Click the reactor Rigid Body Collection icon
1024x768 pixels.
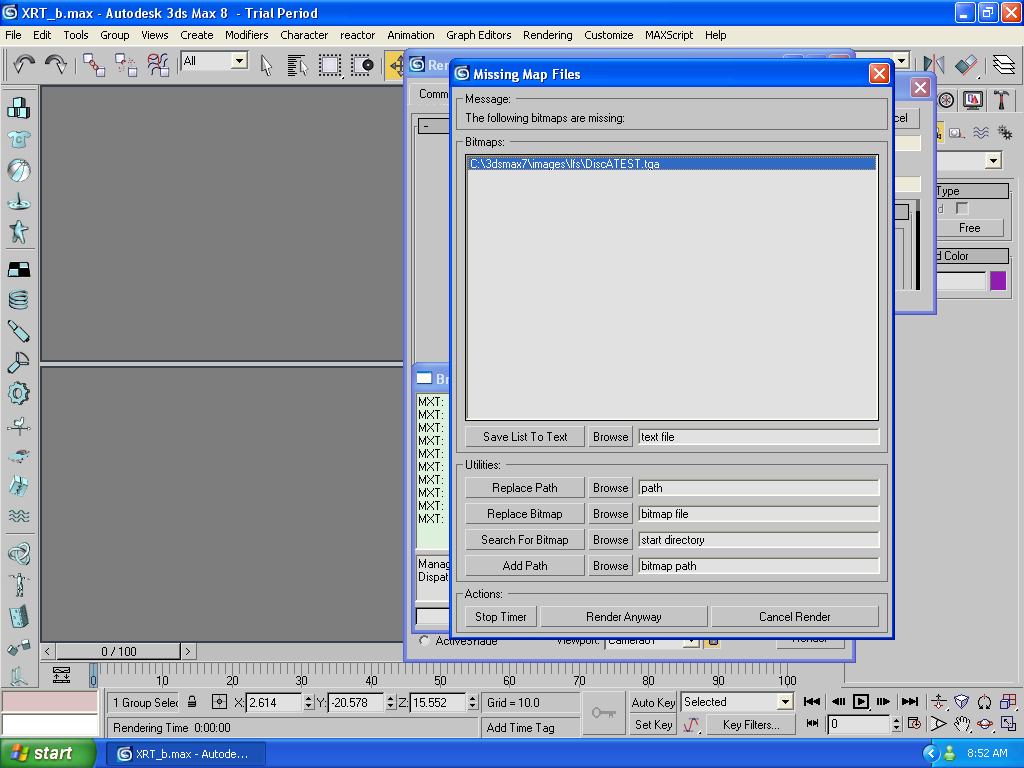click(x=18, y=108)
